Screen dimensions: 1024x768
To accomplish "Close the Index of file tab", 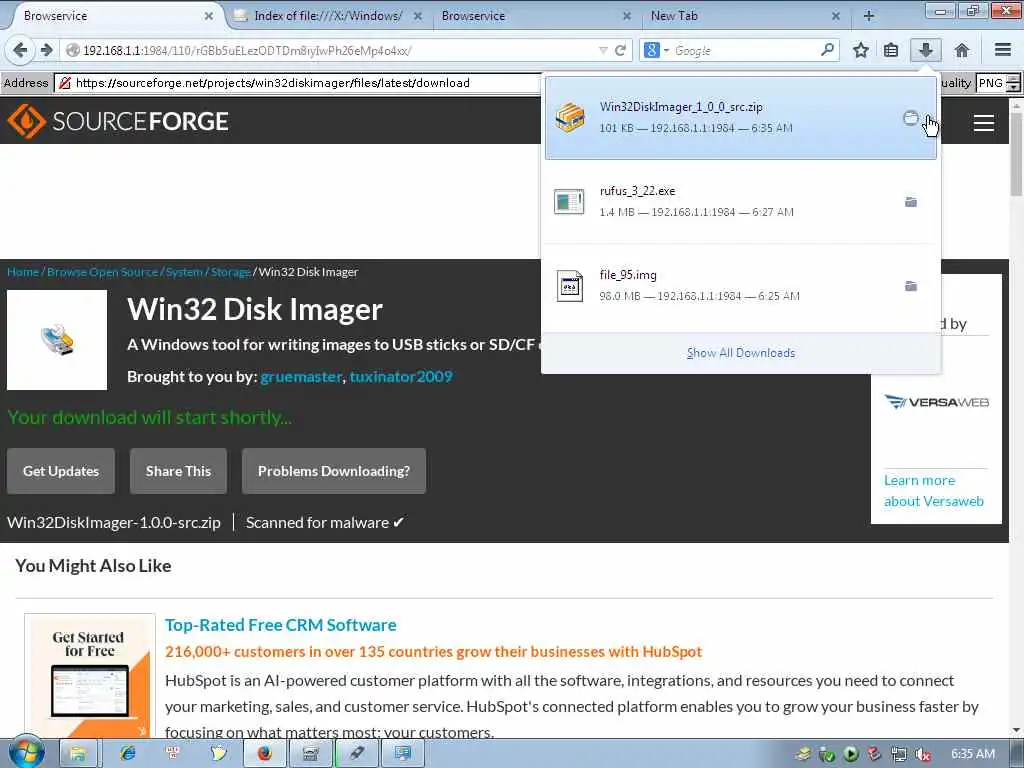I will [x=418, y=16].
